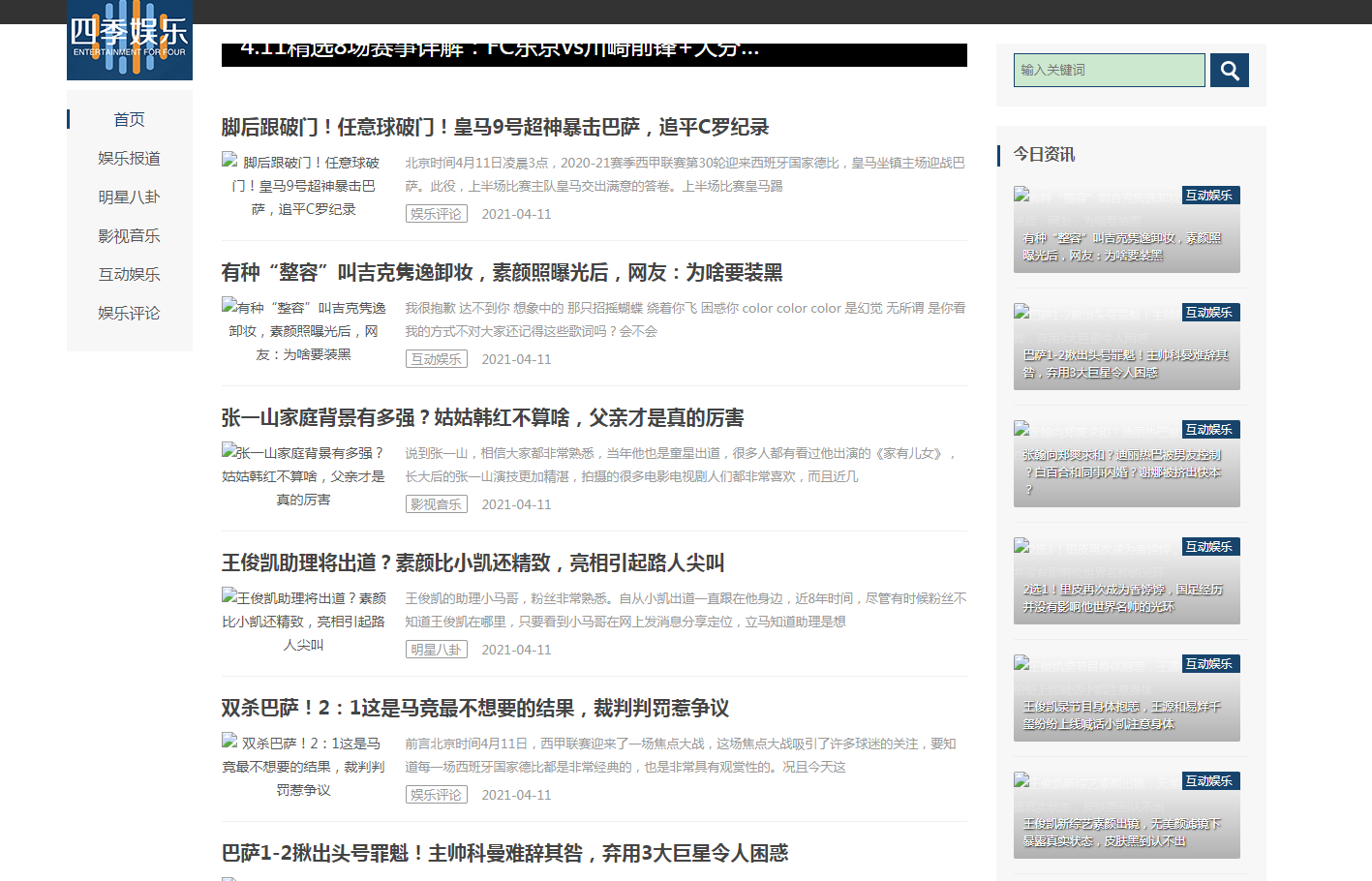The height and width of the screenshot is (881, 1372).
Task: Click the search magnifier button
Action: [x=1230, y=70]
